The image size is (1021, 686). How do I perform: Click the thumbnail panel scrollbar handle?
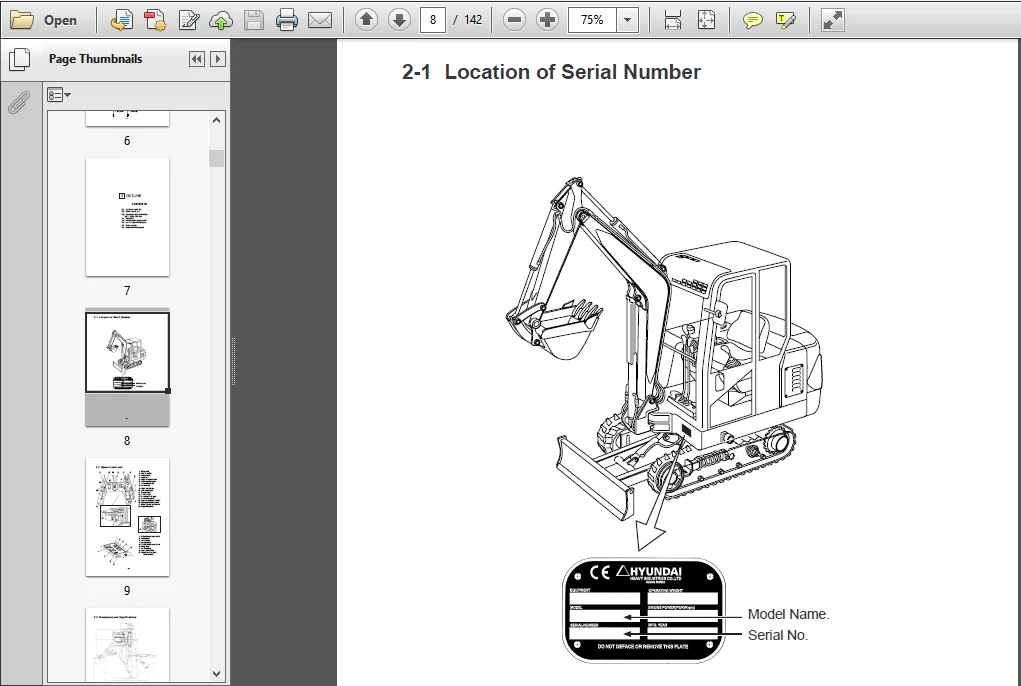click(x=217, y=158)
